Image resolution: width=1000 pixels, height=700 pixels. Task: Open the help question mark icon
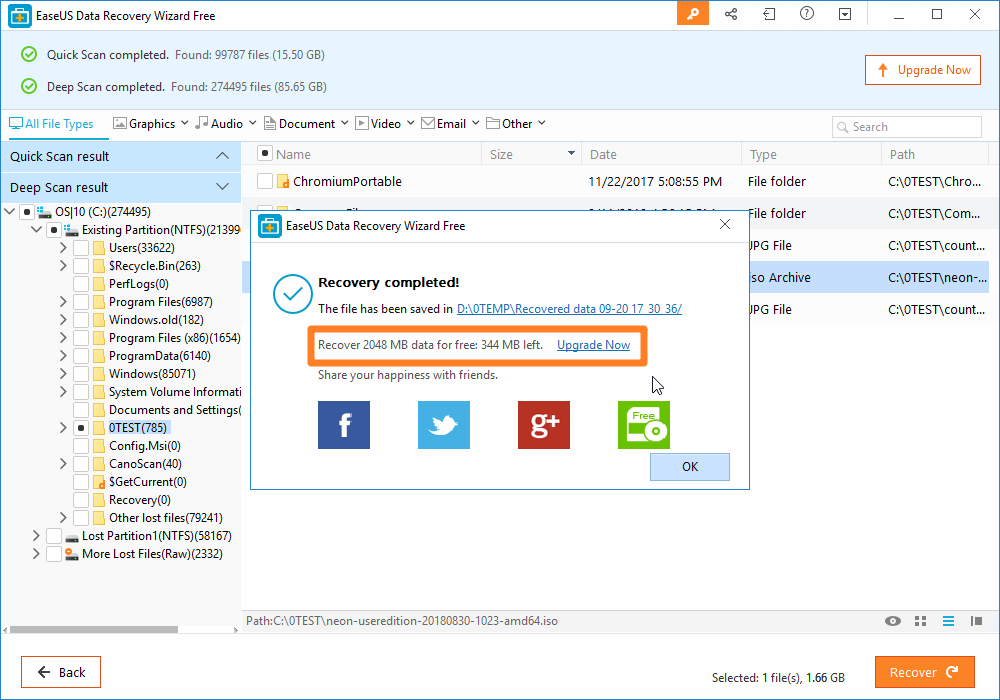pyautogui.click(x=807, y=13)
